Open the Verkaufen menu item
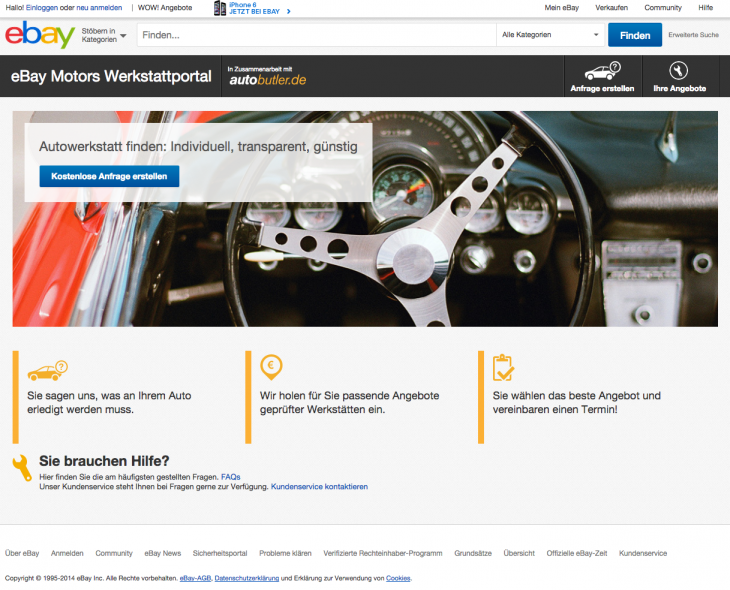Screen dimensions: 730x590 tap(611, 8)
